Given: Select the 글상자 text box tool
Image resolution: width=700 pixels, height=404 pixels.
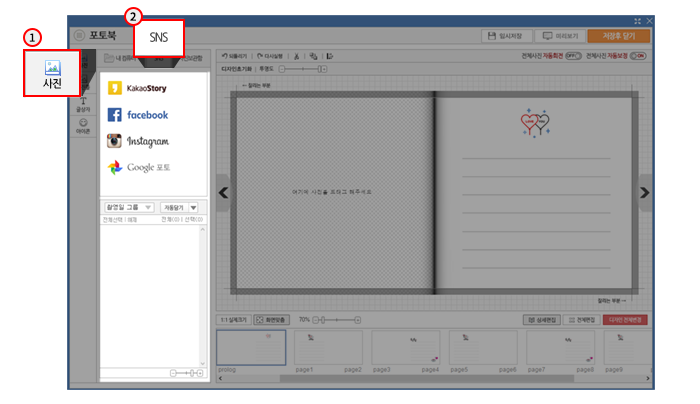Looking at the screenshot, I should click(83, 104).
